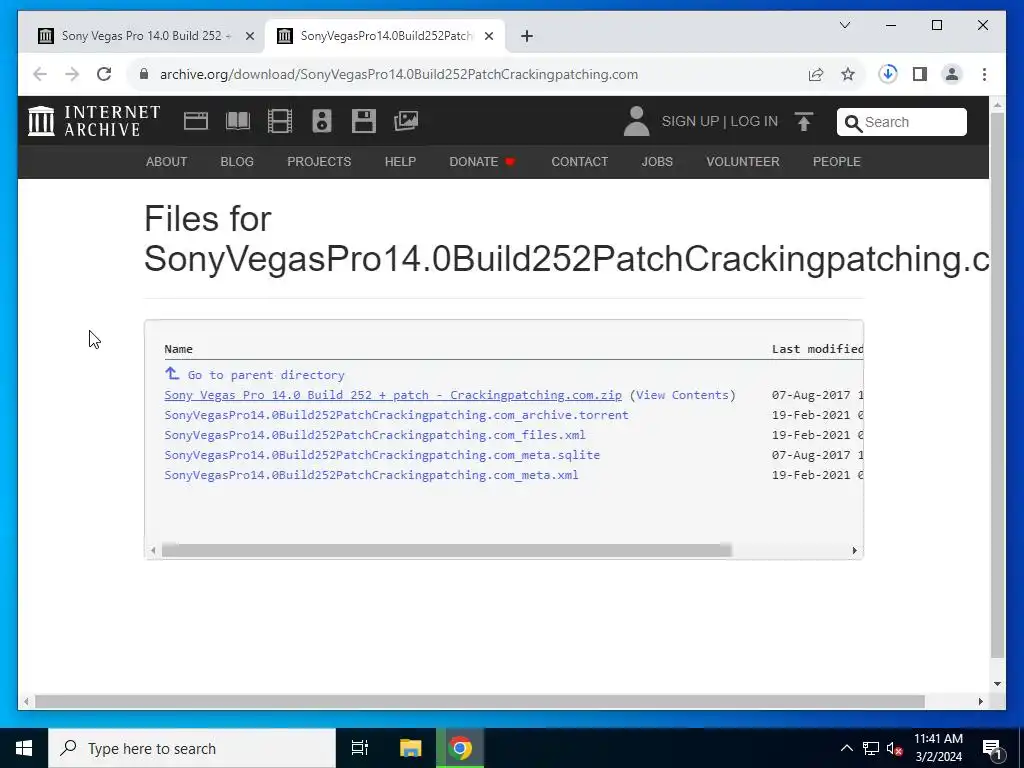The width and height of the screenshot is (1024, 768).
Task: Click the file listing scroll-right arrow
Action: (854, 551)
